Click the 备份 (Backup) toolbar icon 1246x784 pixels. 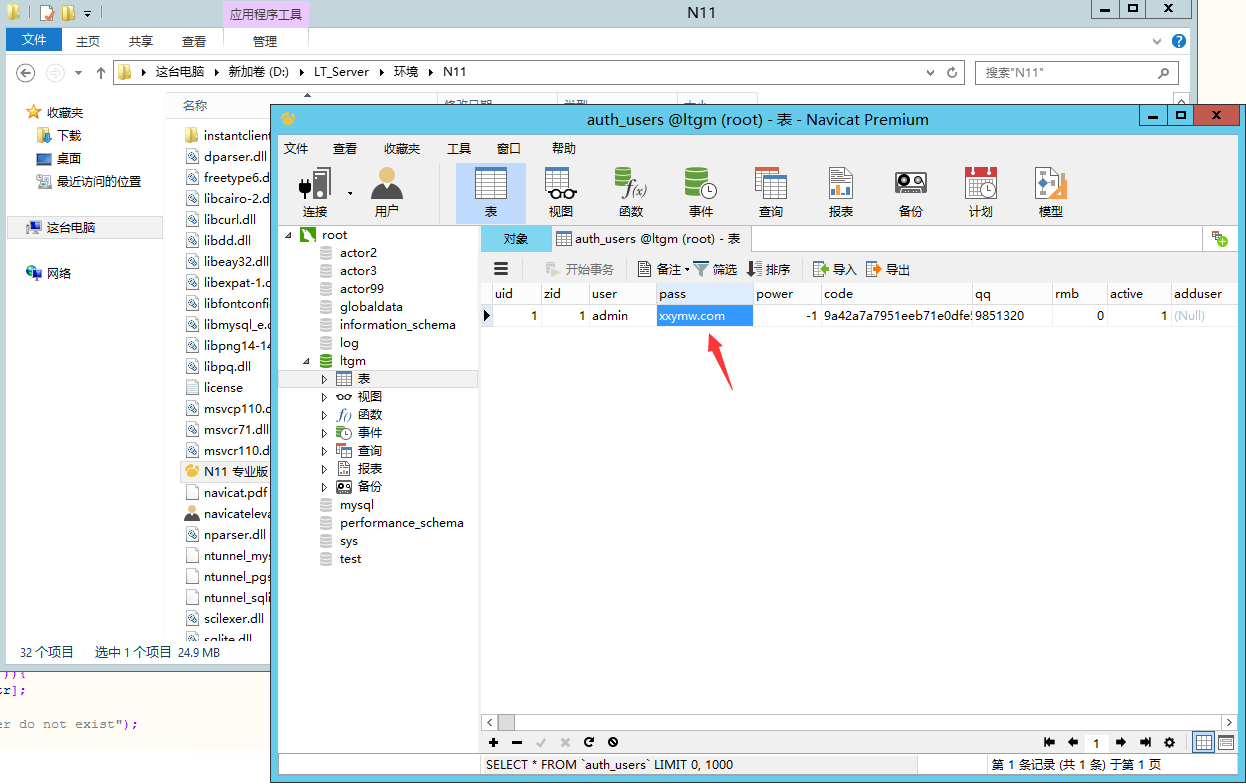point(910,192)
